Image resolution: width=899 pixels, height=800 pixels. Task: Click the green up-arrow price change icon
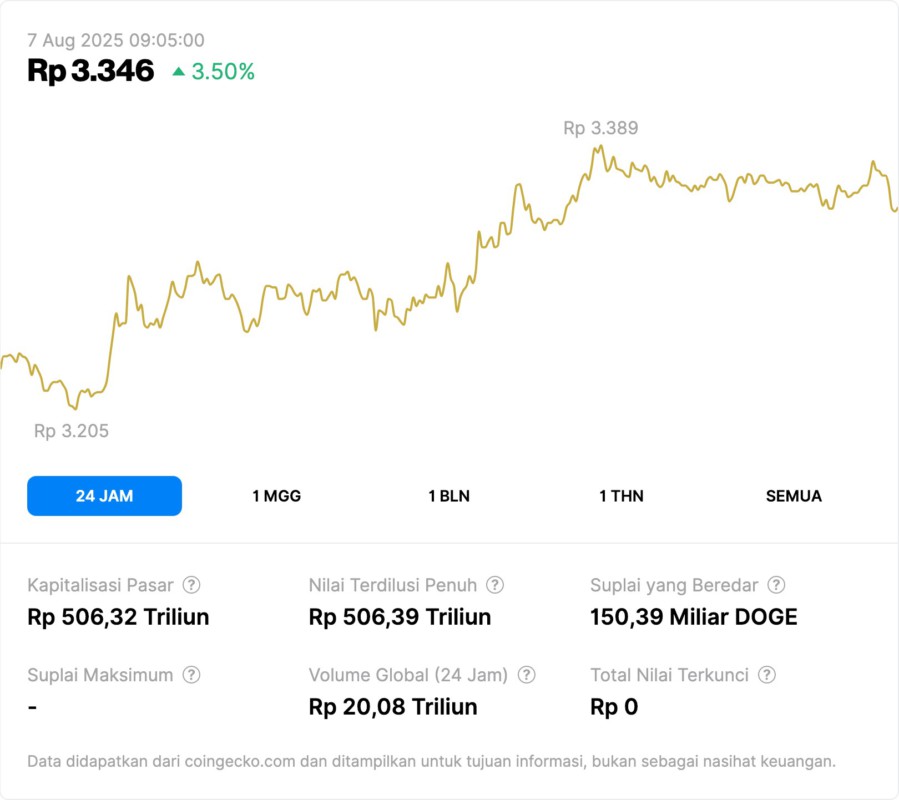point(179,72)
